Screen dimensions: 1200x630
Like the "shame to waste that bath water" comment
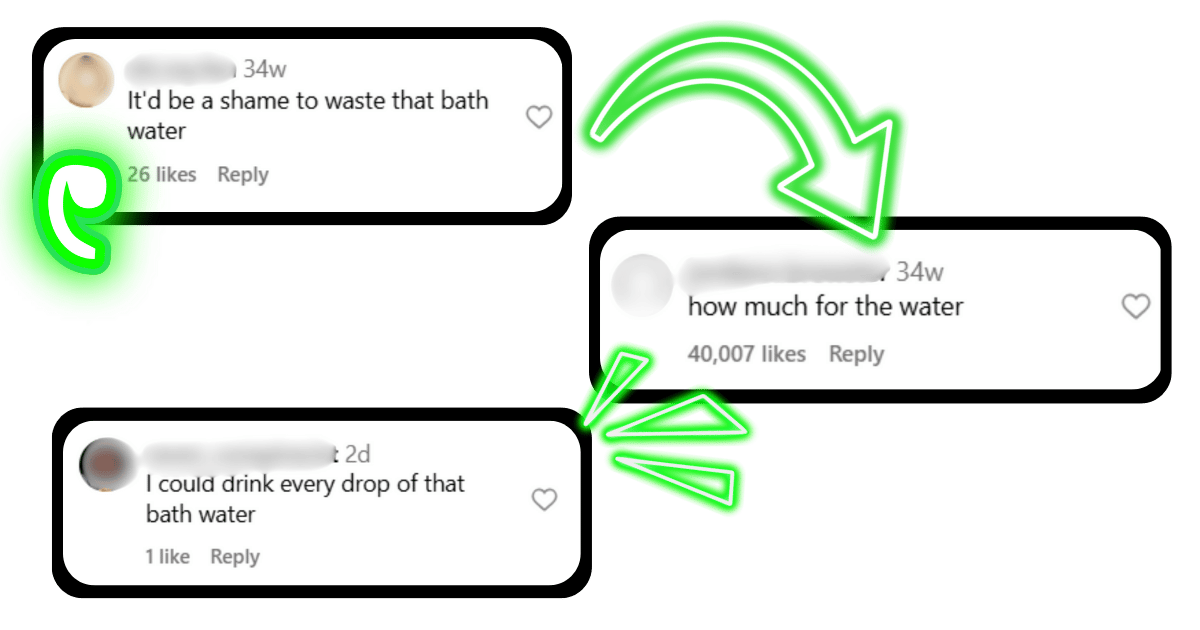[x=539, y=118]
